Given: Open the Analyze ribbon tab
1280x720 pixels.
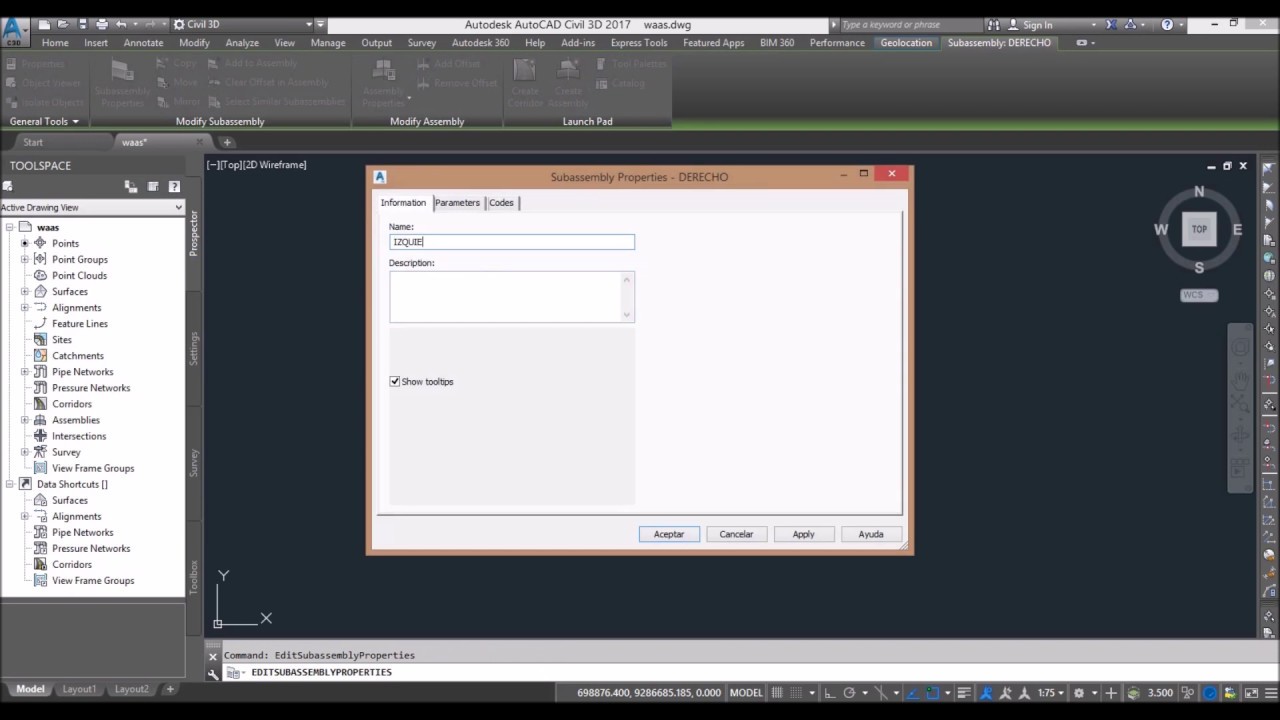Looking at the screenshot, I should (242, 43).
